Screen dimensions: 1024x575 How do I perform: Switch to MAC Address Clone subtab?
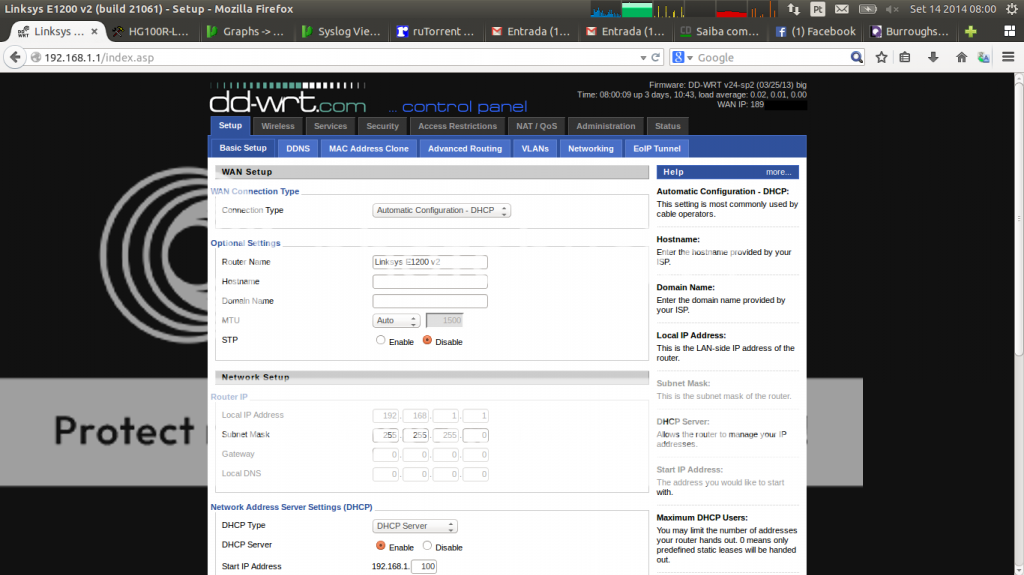pyautogui.click(x=368, y=148)
